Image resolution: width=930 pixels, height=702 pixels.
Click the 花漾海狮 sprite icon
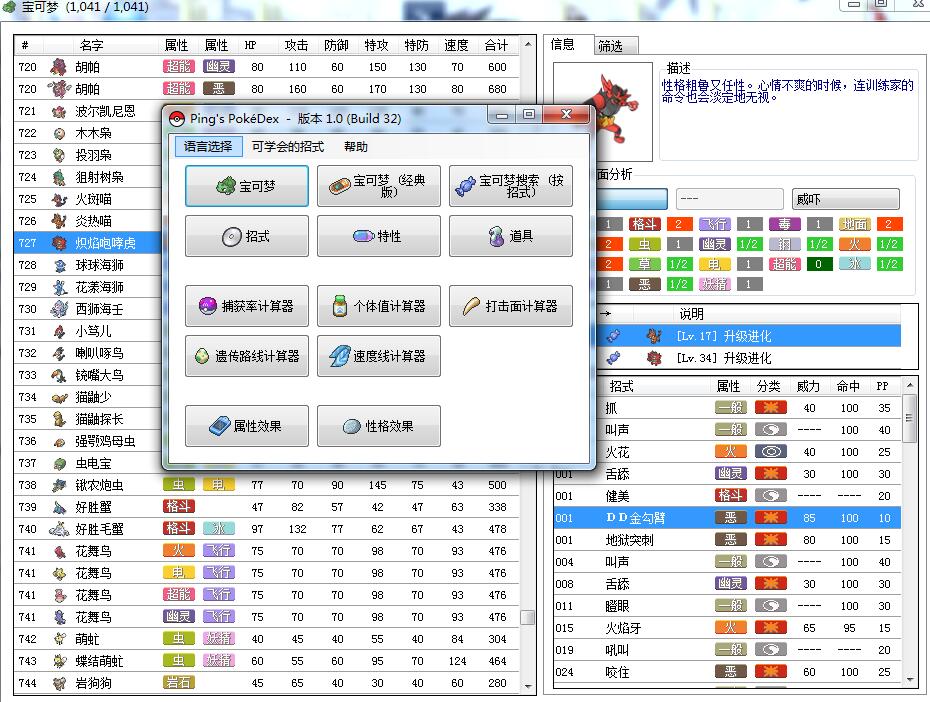59,287
